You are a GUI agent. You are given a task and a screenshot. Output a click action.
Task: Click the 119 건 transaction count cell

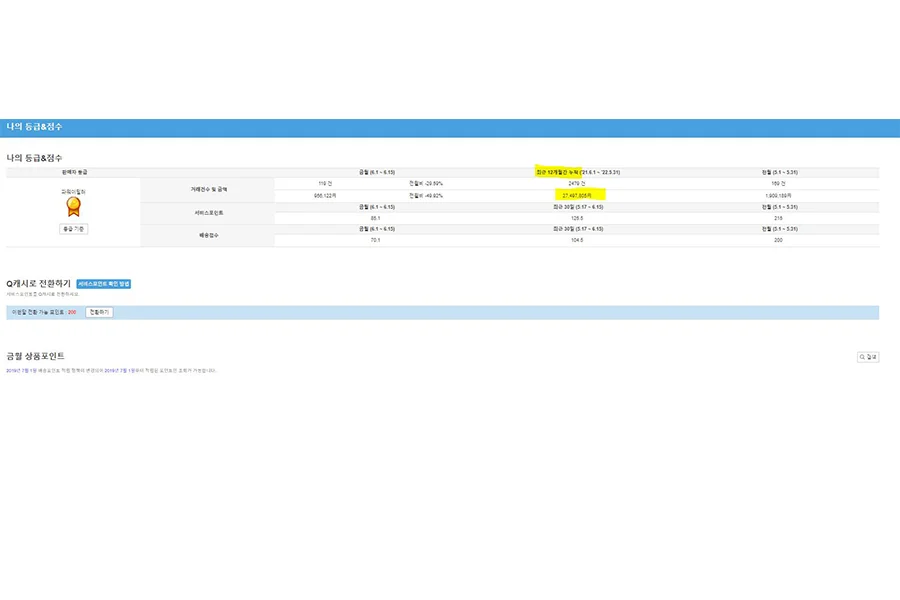click(x=325, y=184)
